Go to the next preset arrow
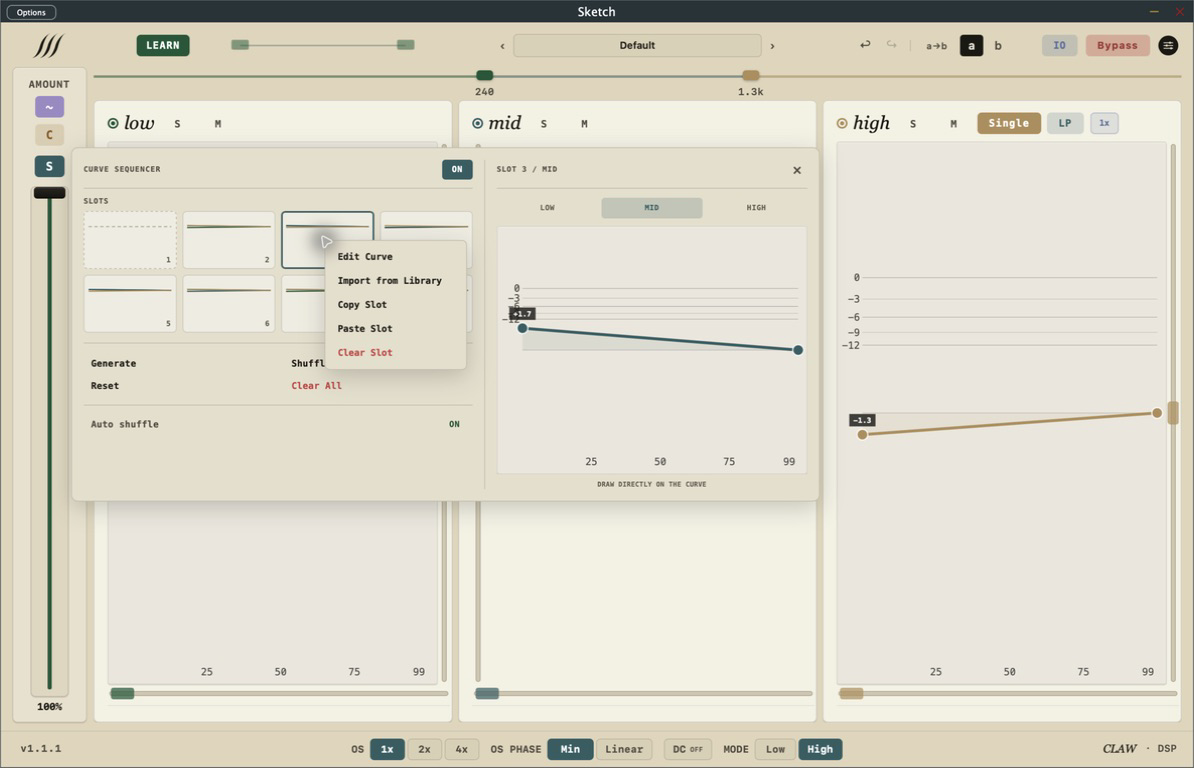Image resolution: width=1194 pixels, height=768 pixels. (x=772, y=46)
